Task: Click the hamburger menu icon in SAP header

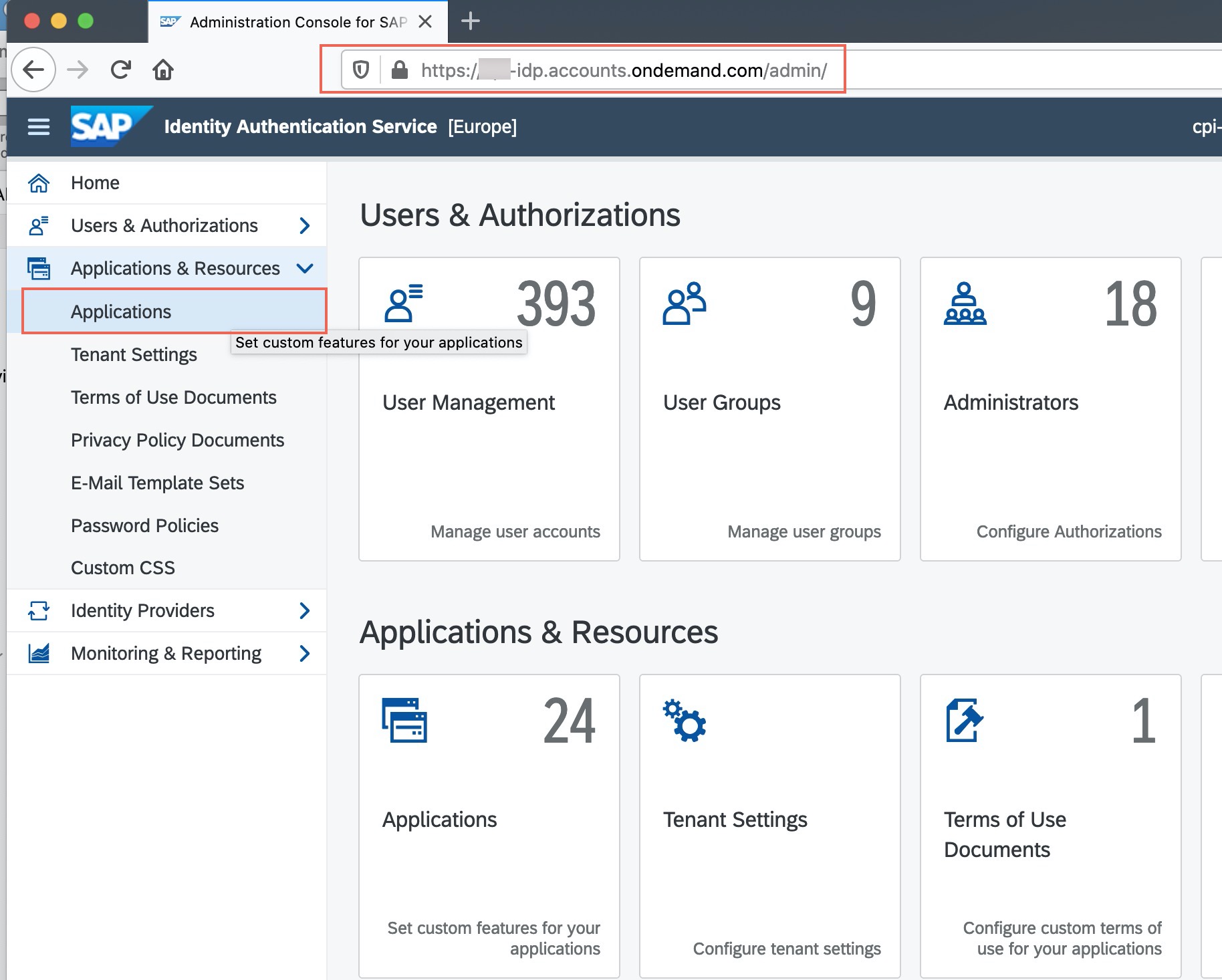Action: [x=39, y=126]
